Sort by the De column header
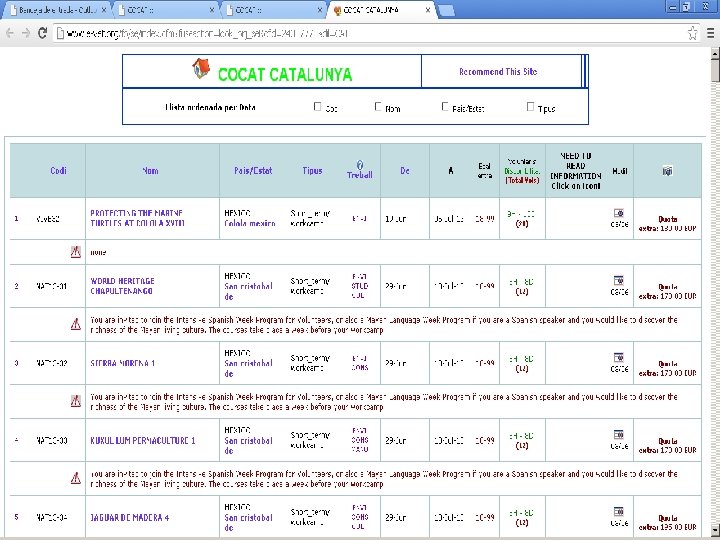The image size is (720, 540). tap(405, 171)
